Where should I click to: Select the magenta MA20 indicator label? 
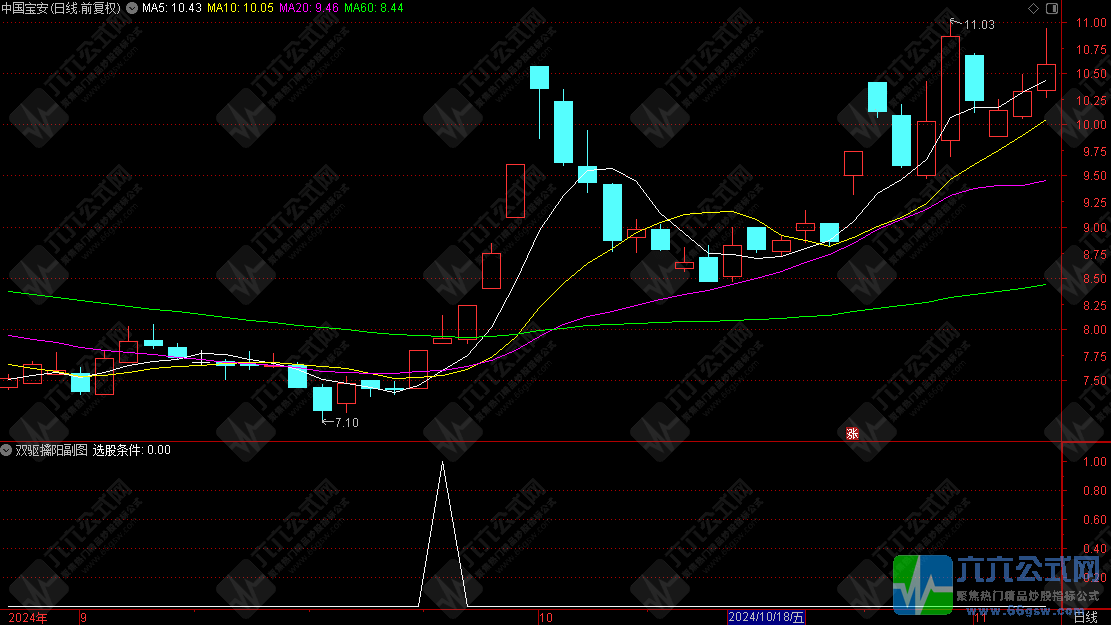click(309, 8)
